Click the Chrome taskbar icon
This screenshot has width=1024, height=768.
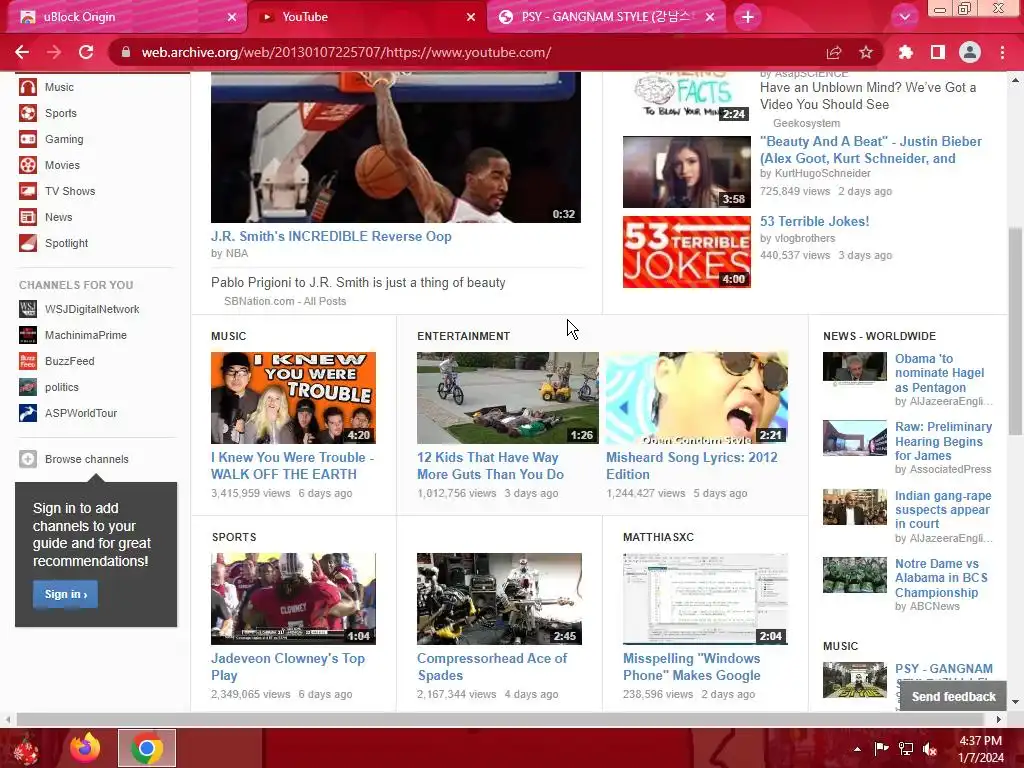click(147, 748)
